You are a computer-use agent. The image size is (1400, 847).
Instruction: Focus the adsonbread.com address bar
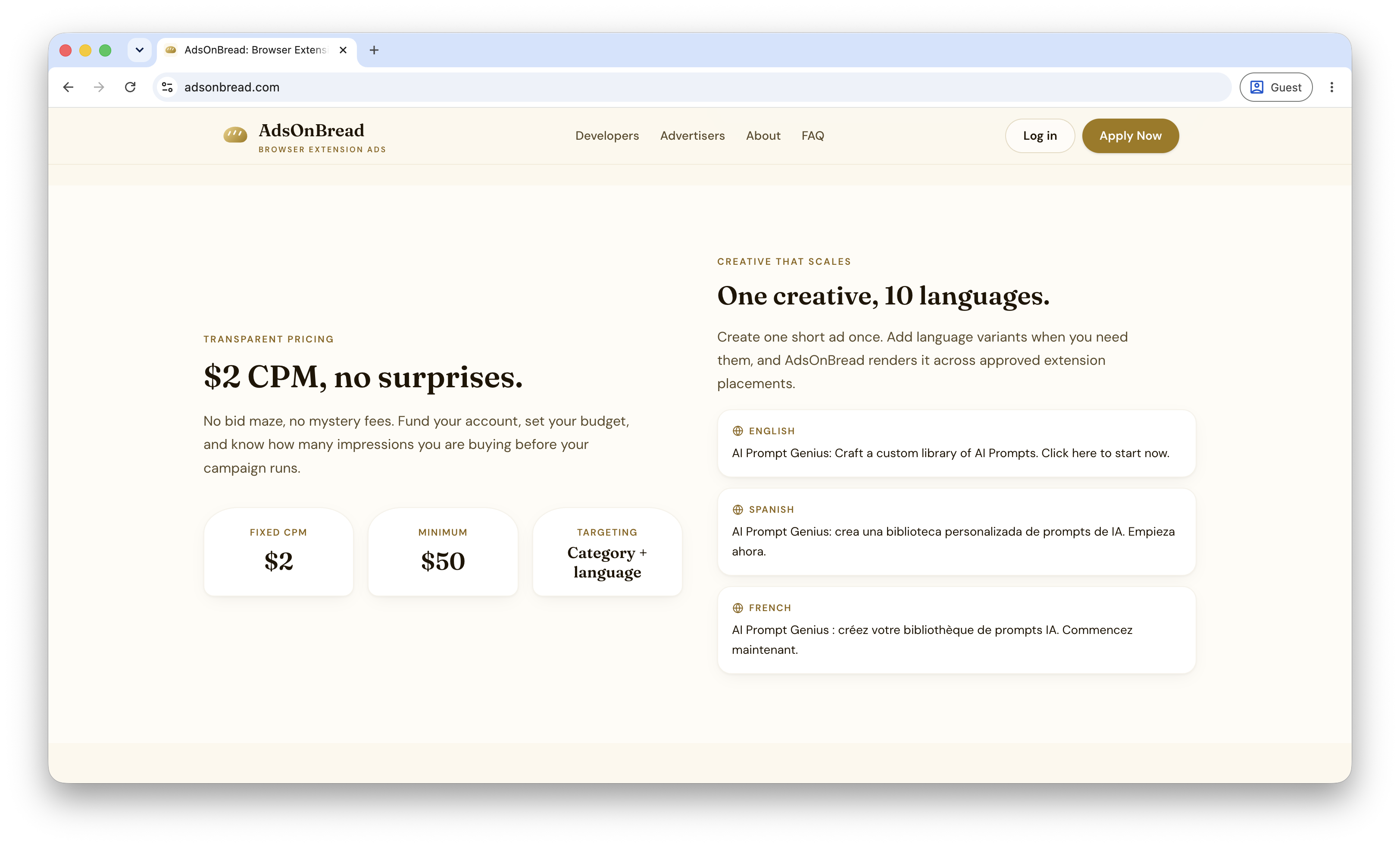(691, 87)
